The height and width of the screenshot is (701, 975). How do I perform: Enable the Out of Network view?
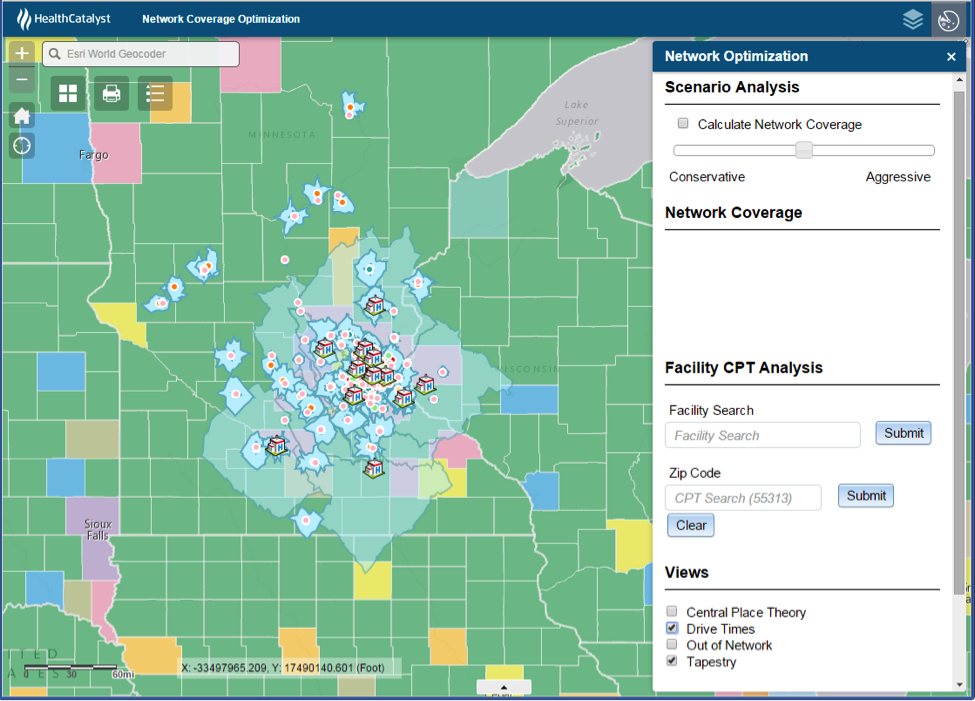point(671,645)
